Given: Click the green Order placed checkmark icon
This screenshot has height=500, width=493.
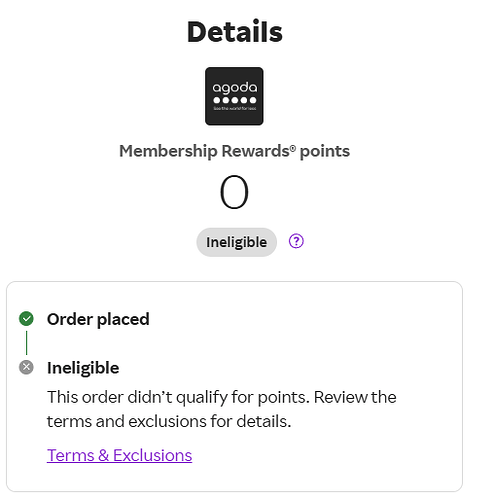Looking at the screenshot, I should 26,319.
